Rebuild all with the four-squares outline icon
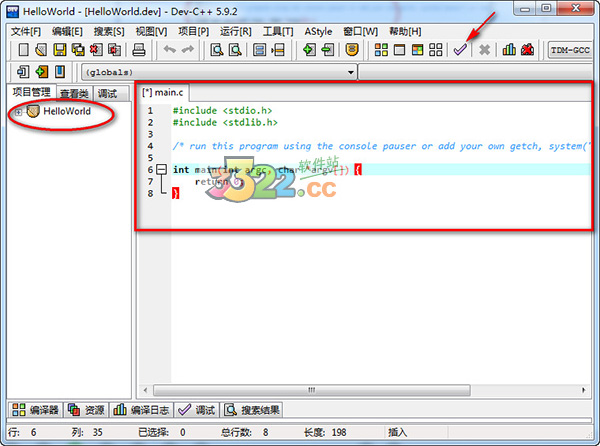Image resolution: width=600 pixels, height=446 pixels. 435,50
